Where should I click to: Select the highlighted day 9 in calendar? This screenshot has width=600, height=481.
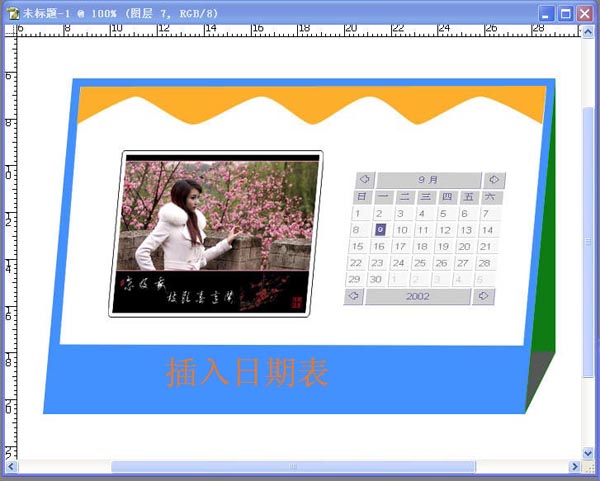point(380,229)
